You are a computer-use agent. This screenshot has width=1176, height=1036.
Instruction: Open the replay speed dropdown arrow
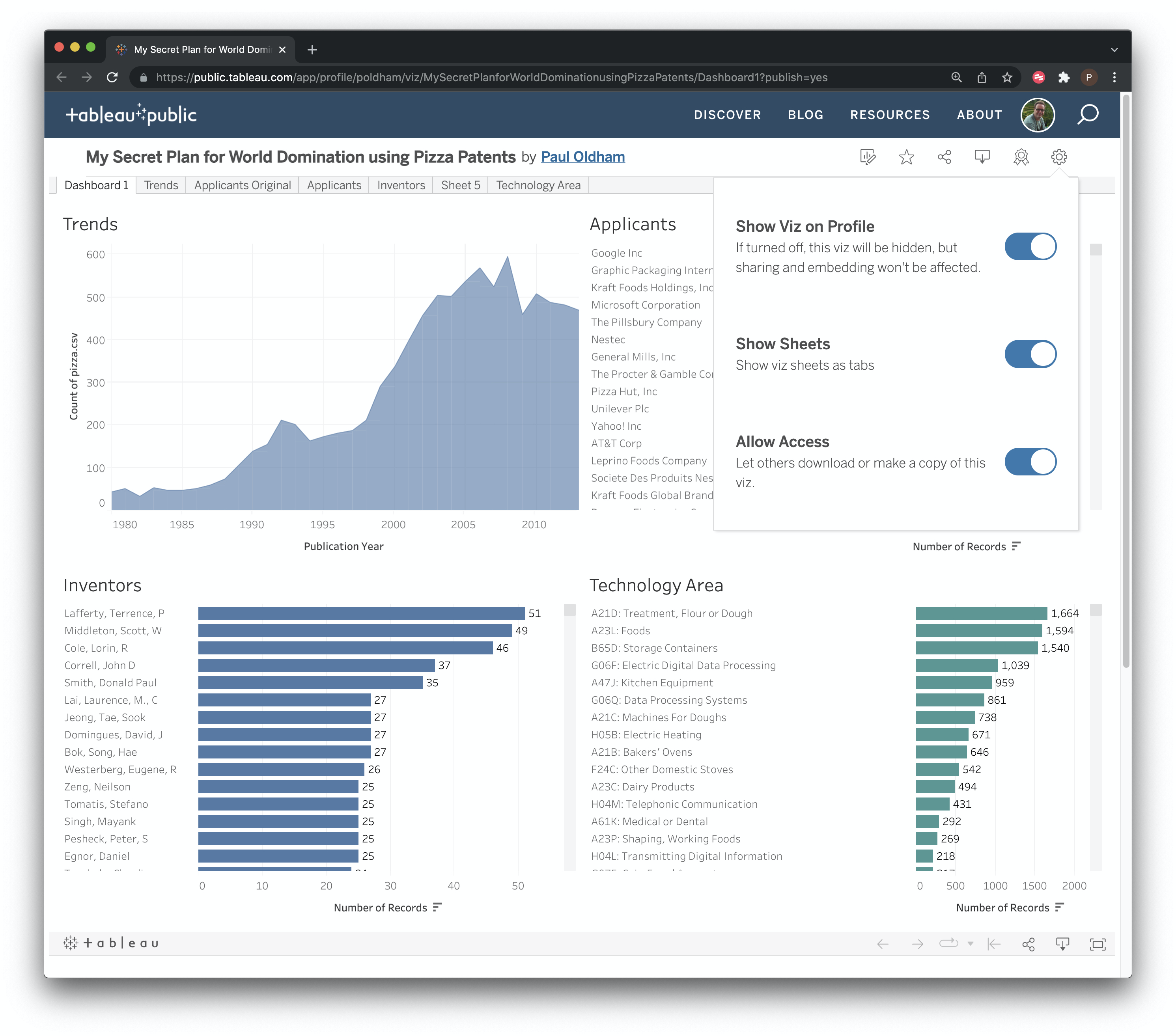click(971, 945)
